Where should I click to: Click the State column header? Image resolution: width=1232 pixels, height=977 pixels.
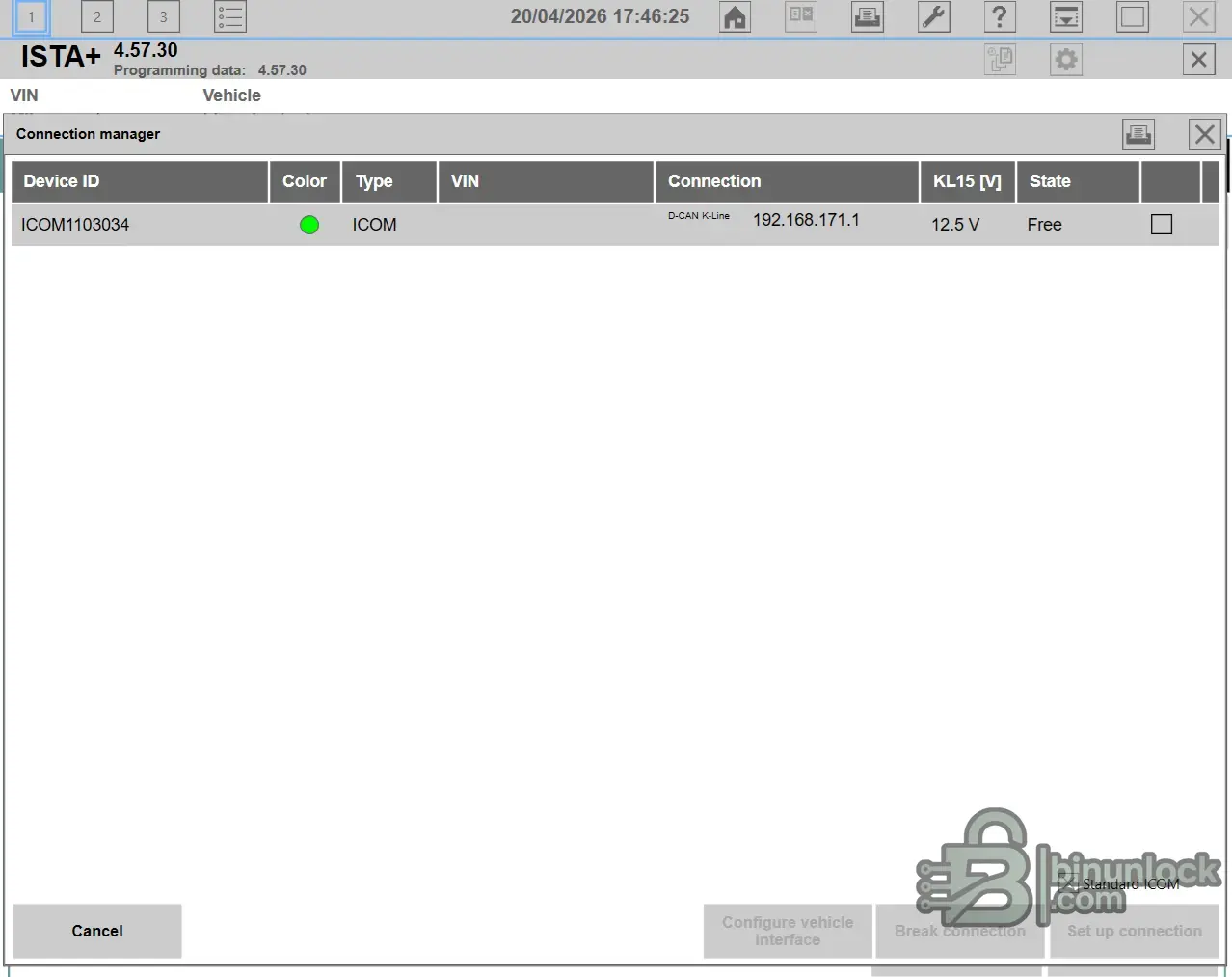[x=1051, y=181]
